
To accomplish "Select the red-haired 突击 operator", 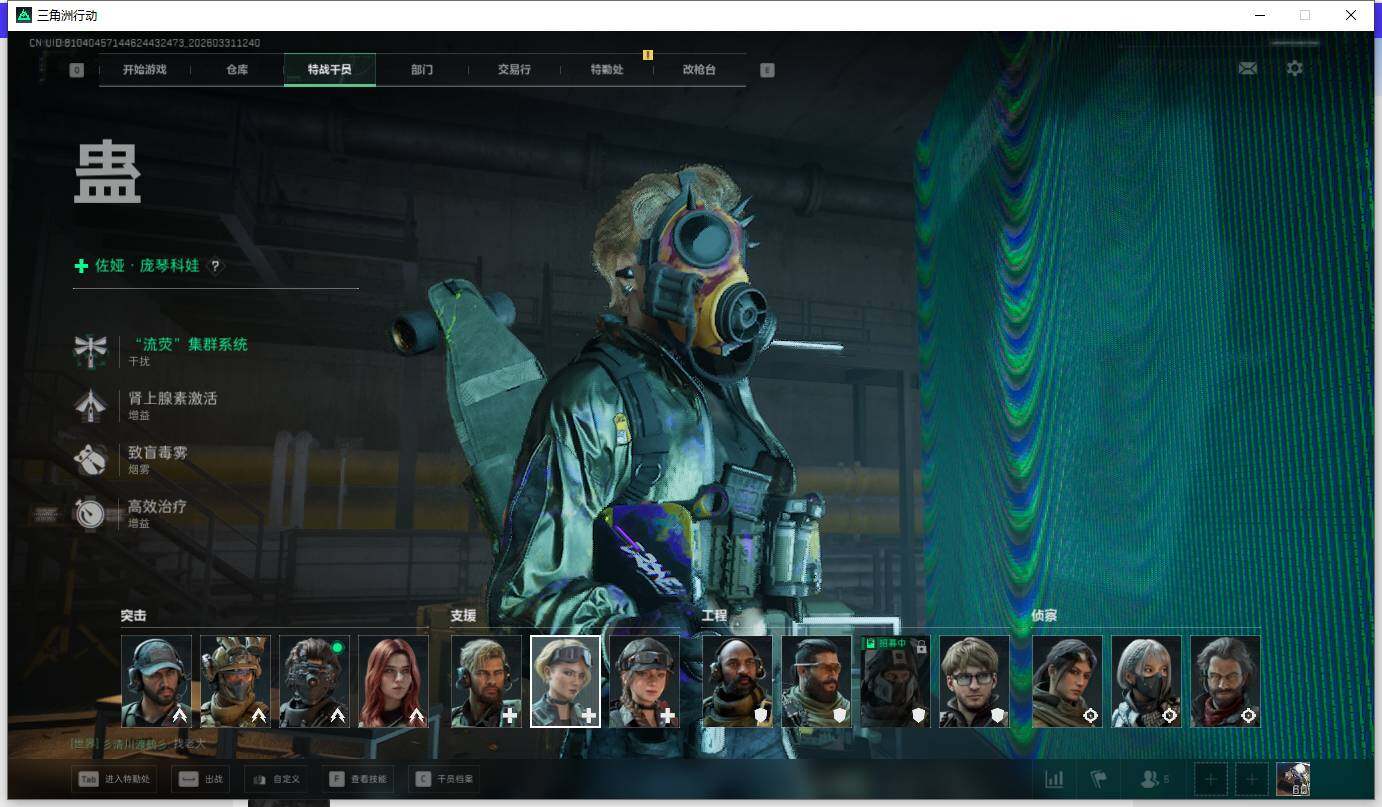I will coord(393,681).
